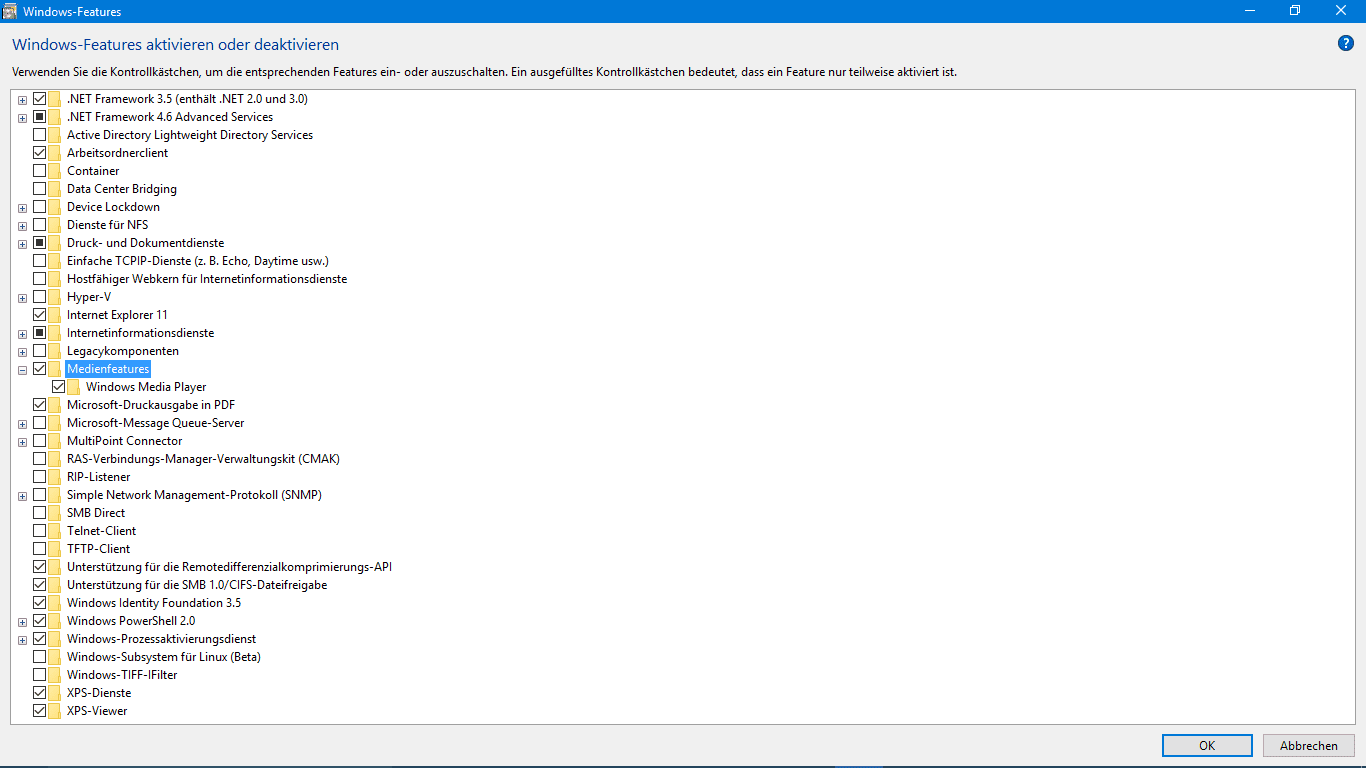Click folder icon beside Telnet-Client
This screenshot has height=768, width=1366.
pos(55,531)
